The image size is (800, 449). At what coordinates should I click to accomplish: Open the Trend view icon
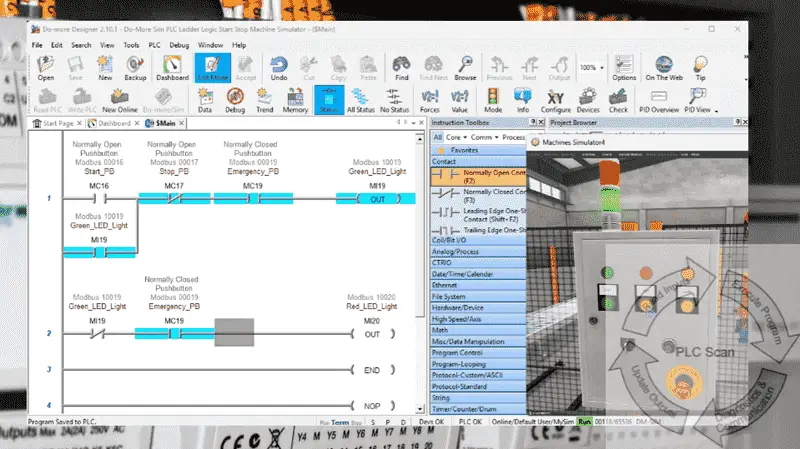coord(264,100)
